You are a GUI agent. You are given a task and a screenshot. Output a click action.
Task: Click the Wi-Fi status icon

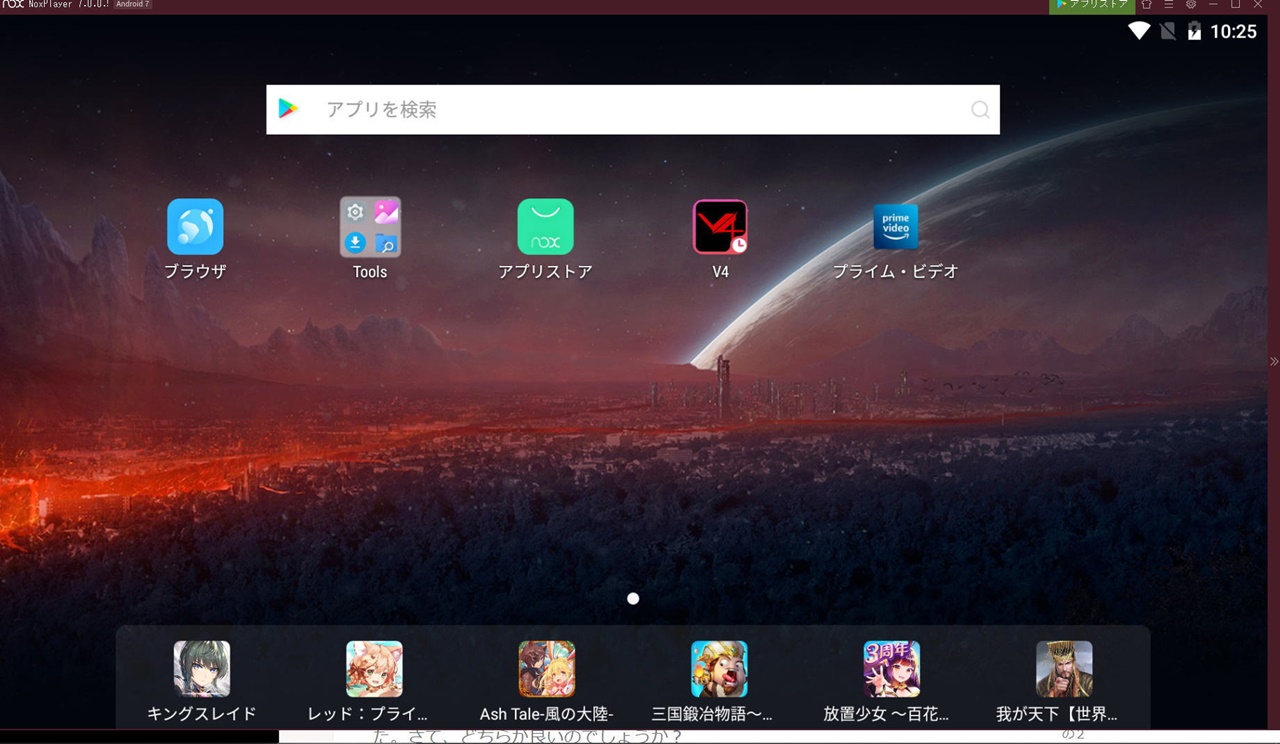1138,31
